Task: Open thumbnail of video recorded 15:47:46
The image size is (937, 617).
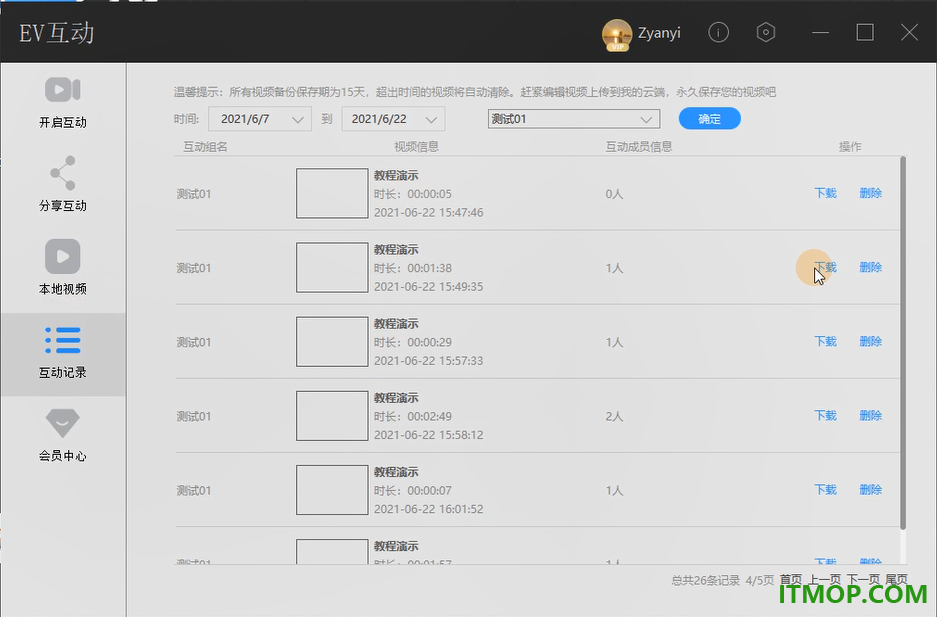Action: coord(332,193)
